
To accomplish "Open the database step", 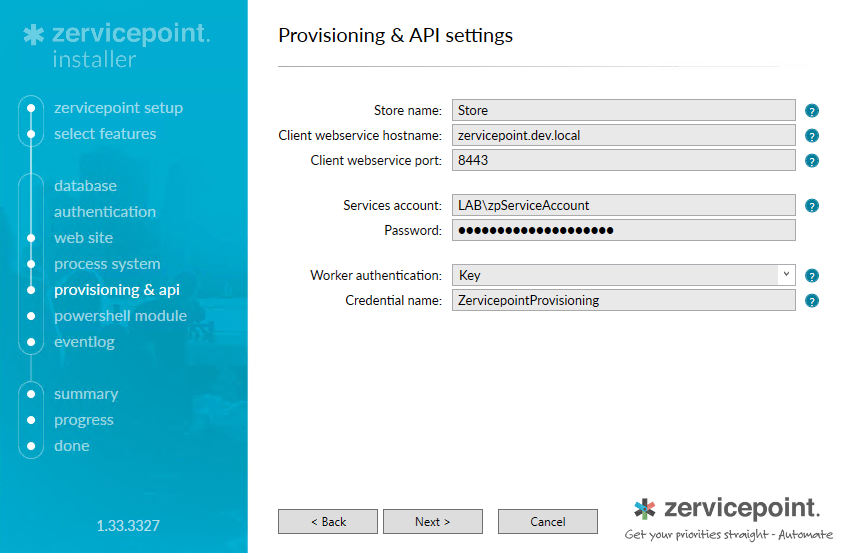I will (x=85, y=186).
